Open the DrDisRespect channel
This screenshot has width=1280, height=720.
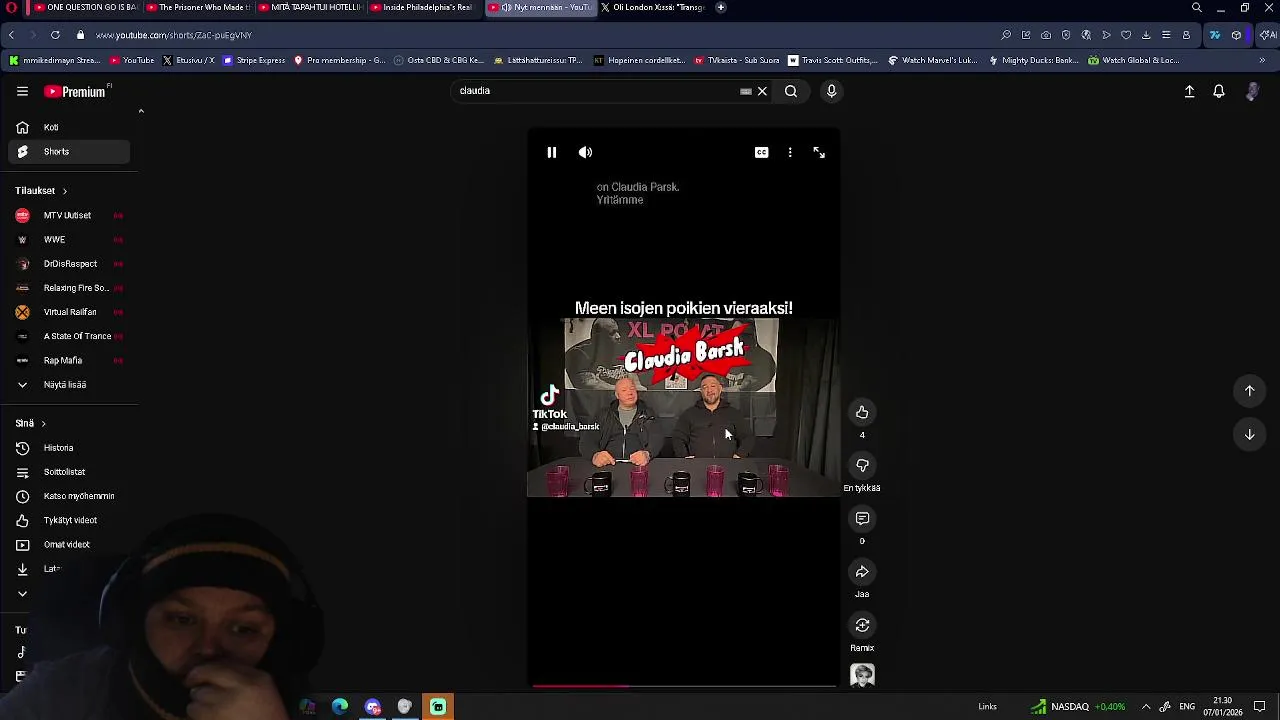(69, 264)
